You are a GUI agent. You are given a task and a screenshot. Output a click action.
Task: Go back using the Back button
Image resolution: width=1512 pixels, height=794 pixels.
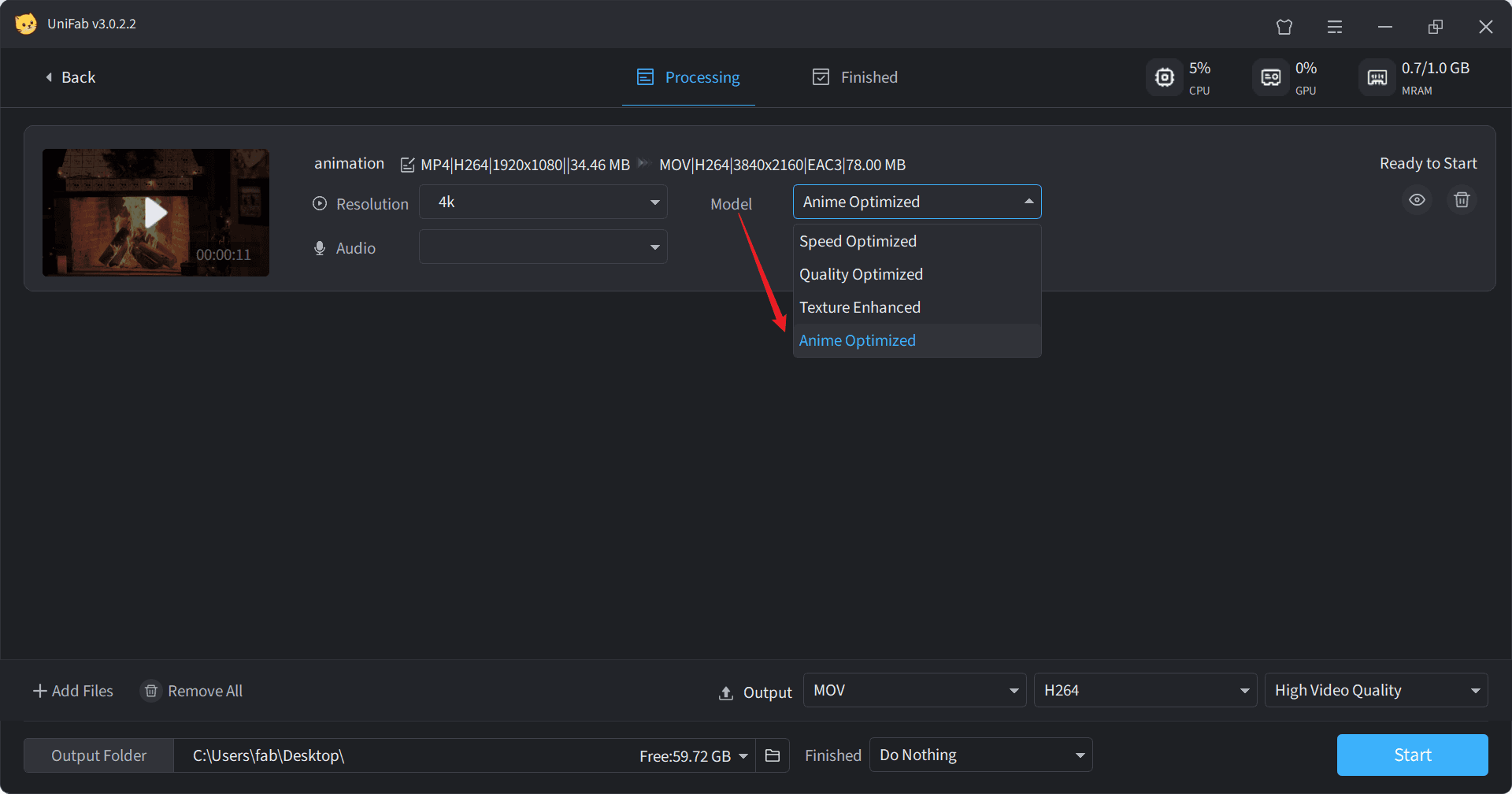(x=70, y=77)
